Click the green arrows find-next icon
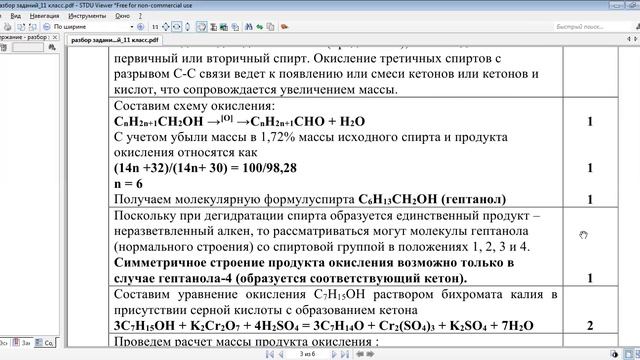The image size is (640, 360). [x=260, y=27]
